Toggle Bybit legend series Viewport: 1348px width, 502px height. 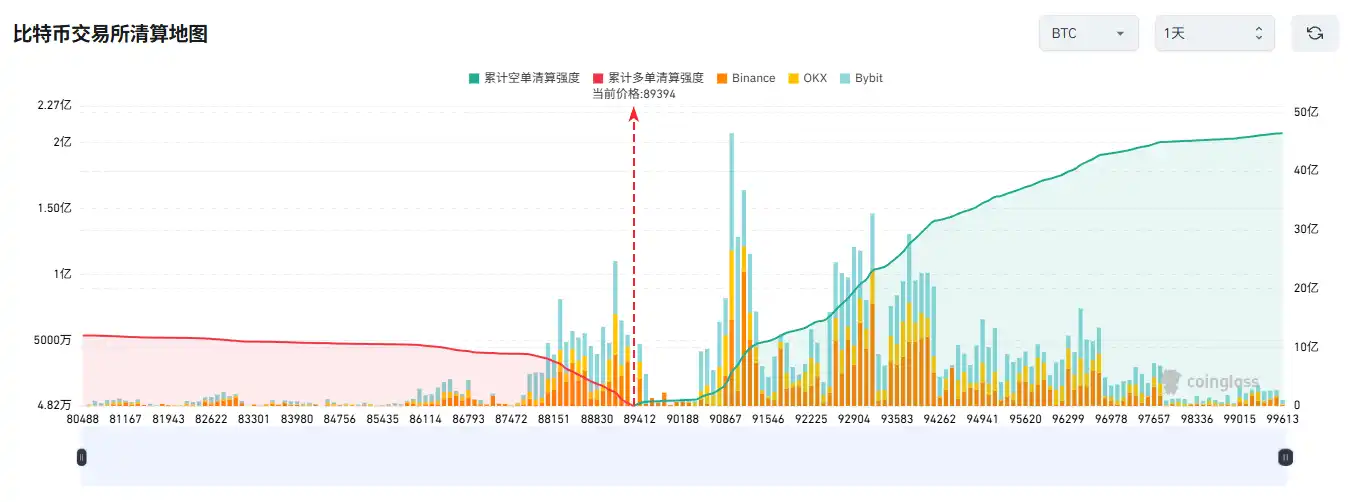click(861, 78)
